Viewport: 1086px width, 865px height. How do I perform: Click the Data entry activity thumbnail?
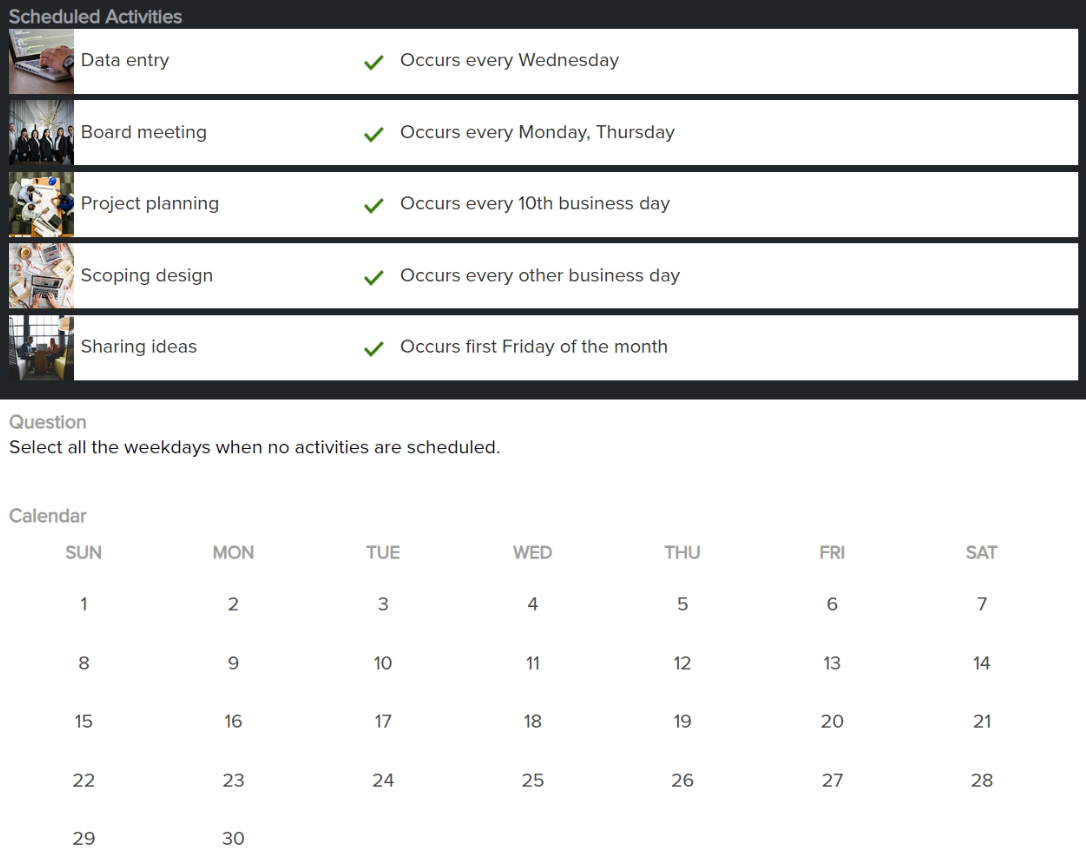40,61
